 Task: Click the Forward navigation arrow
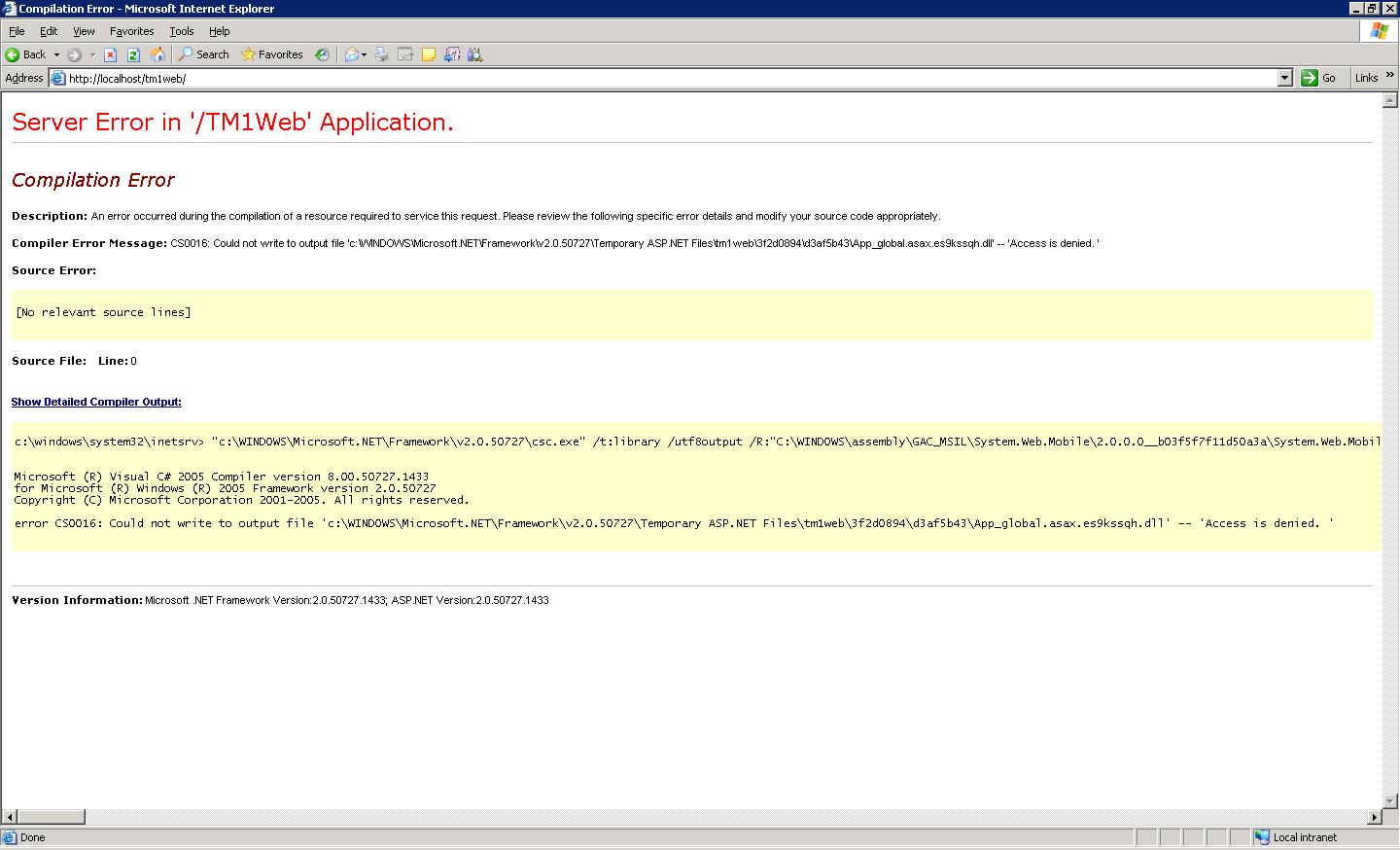[74, 54]
